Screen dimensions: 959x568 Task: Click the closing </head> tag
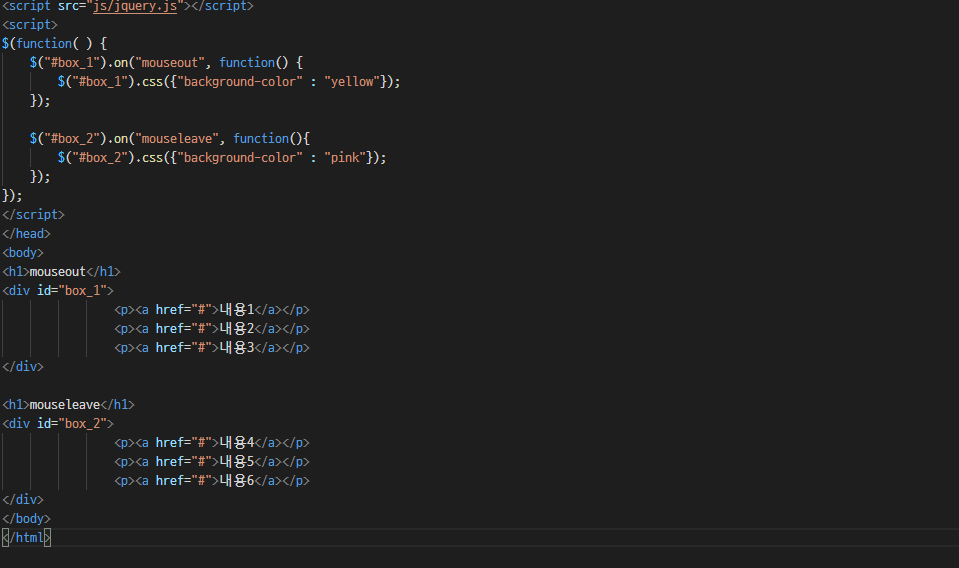(x=26, y=234)
